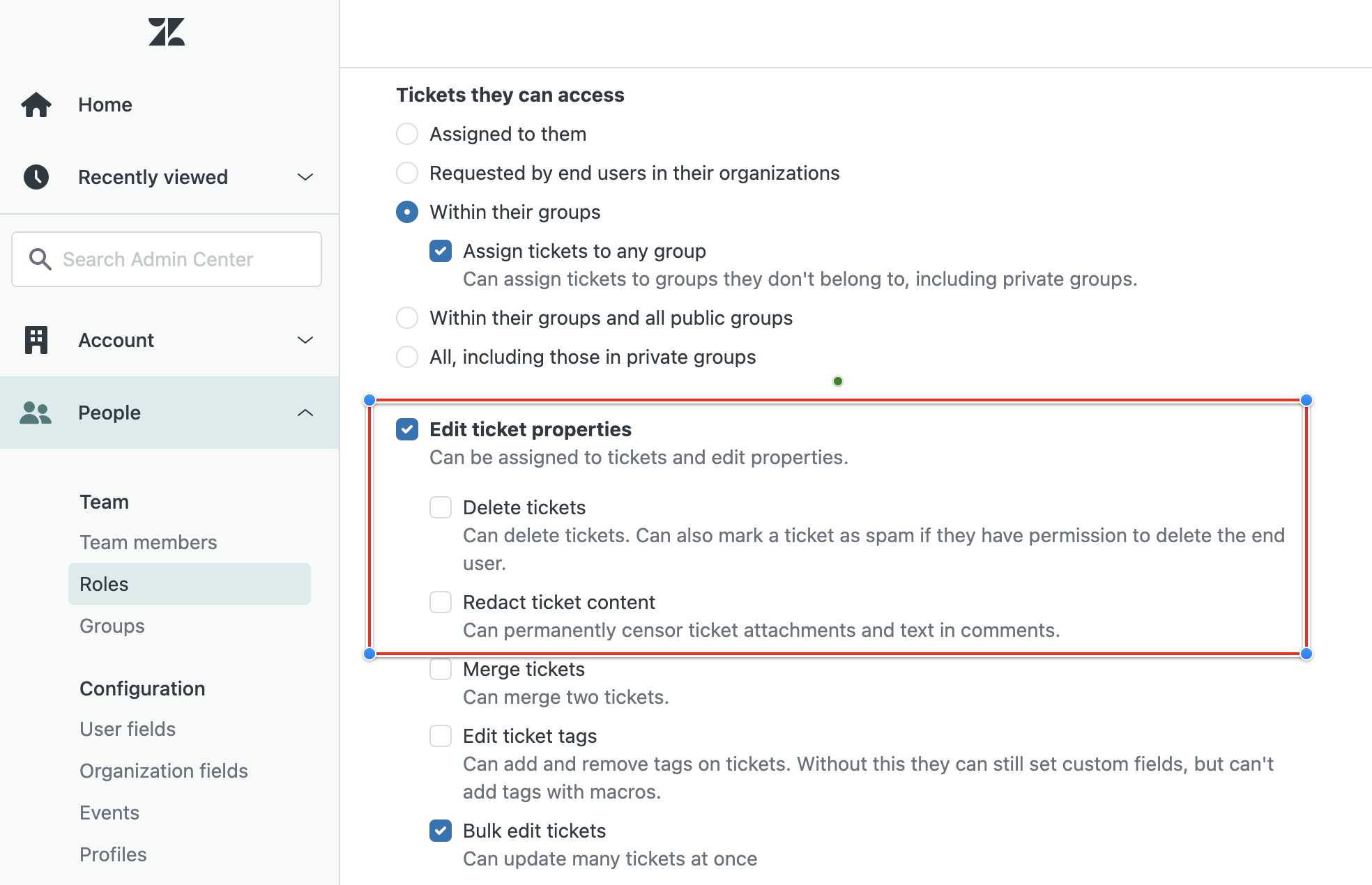Screen dimensions: 1372x885
Task: Uncheck Edit ticket properties checkbox
Action: click(x=407, y=429)
